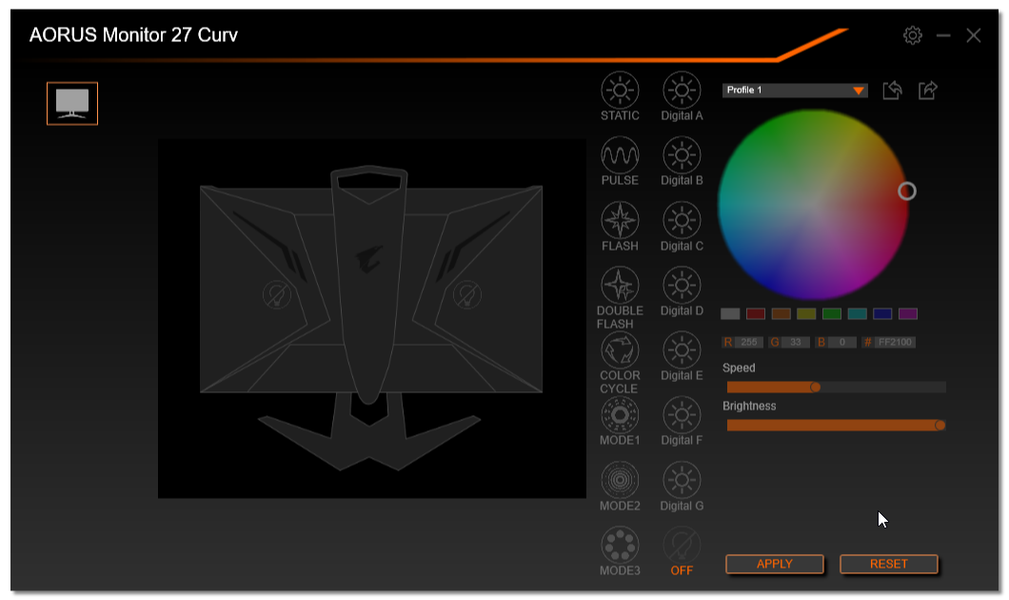Viewport: 1009px width, 600px height.
Task: Click the left disabled LED zone on preview
Action: pyautogui.click(x=277, y=295)
